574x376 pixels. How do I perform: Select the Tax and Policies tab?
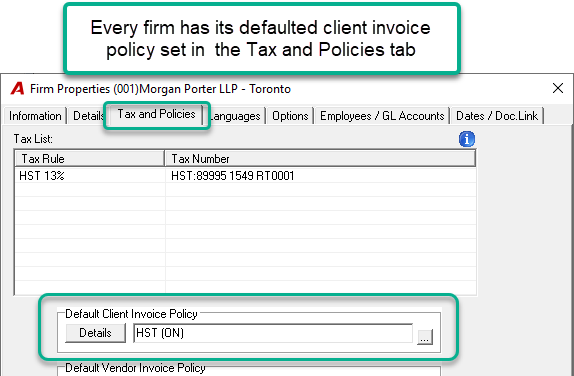point(157,114)
